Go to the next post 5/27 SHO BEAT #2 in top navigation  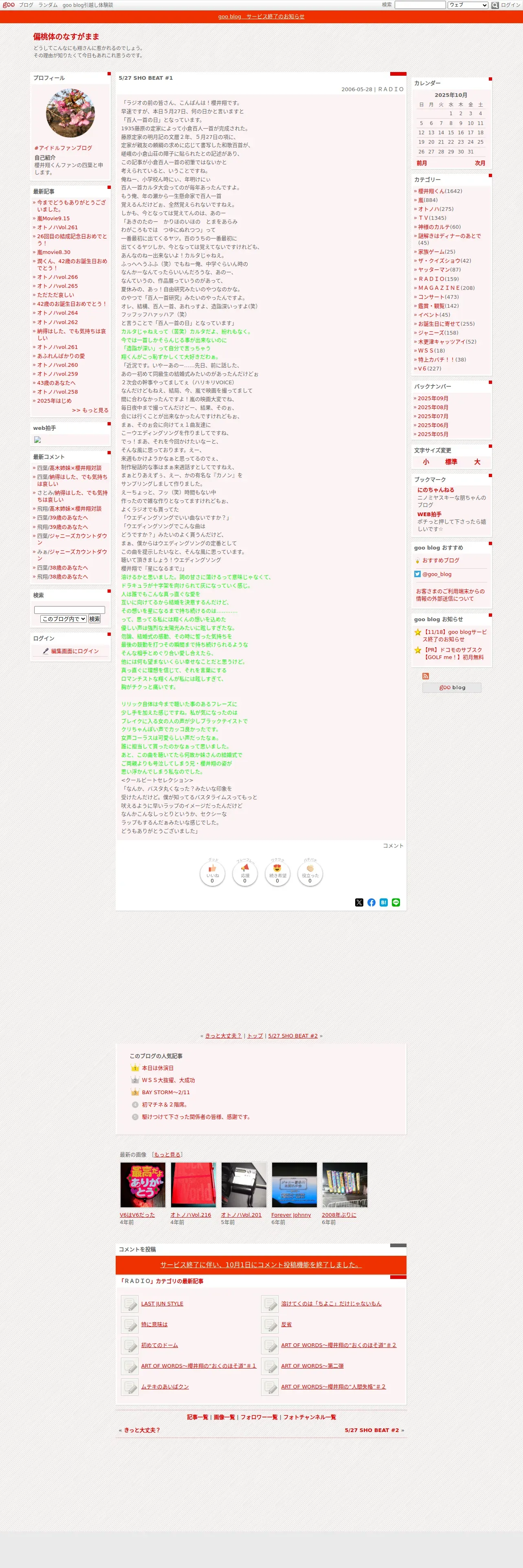tap(293, 1036)
